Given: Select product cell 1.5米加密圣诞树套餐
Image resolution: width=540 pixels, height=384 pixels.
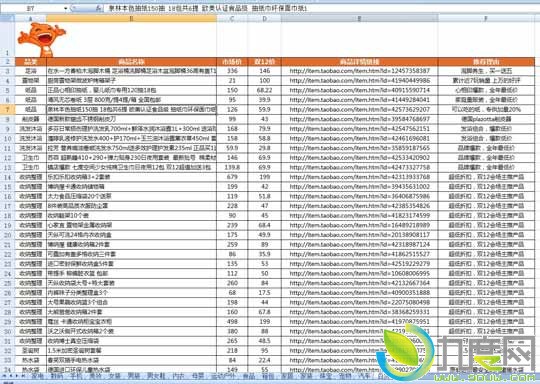Looking at the screenshot, I should click(x=132, y=351).
